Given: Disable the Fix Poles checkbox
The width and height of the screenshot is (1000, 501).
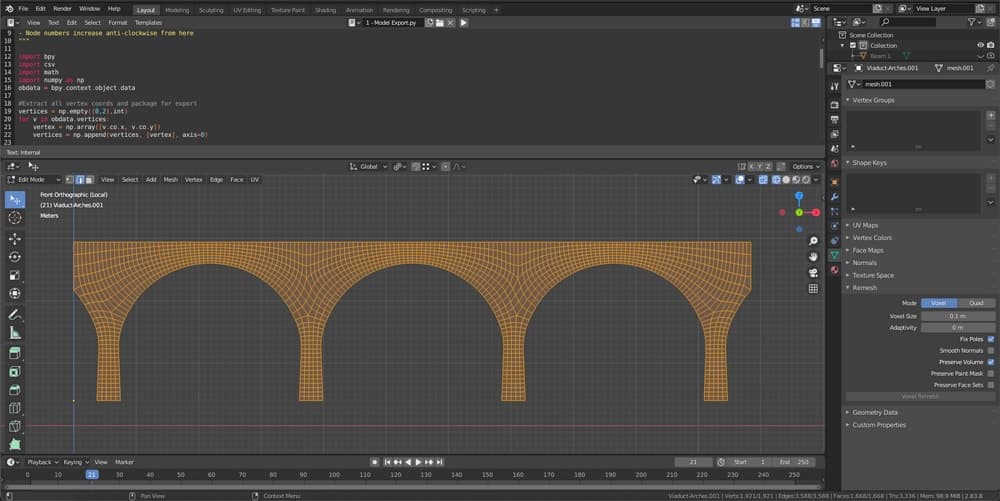Looking at the screenshot, I should tap(990, 339).
